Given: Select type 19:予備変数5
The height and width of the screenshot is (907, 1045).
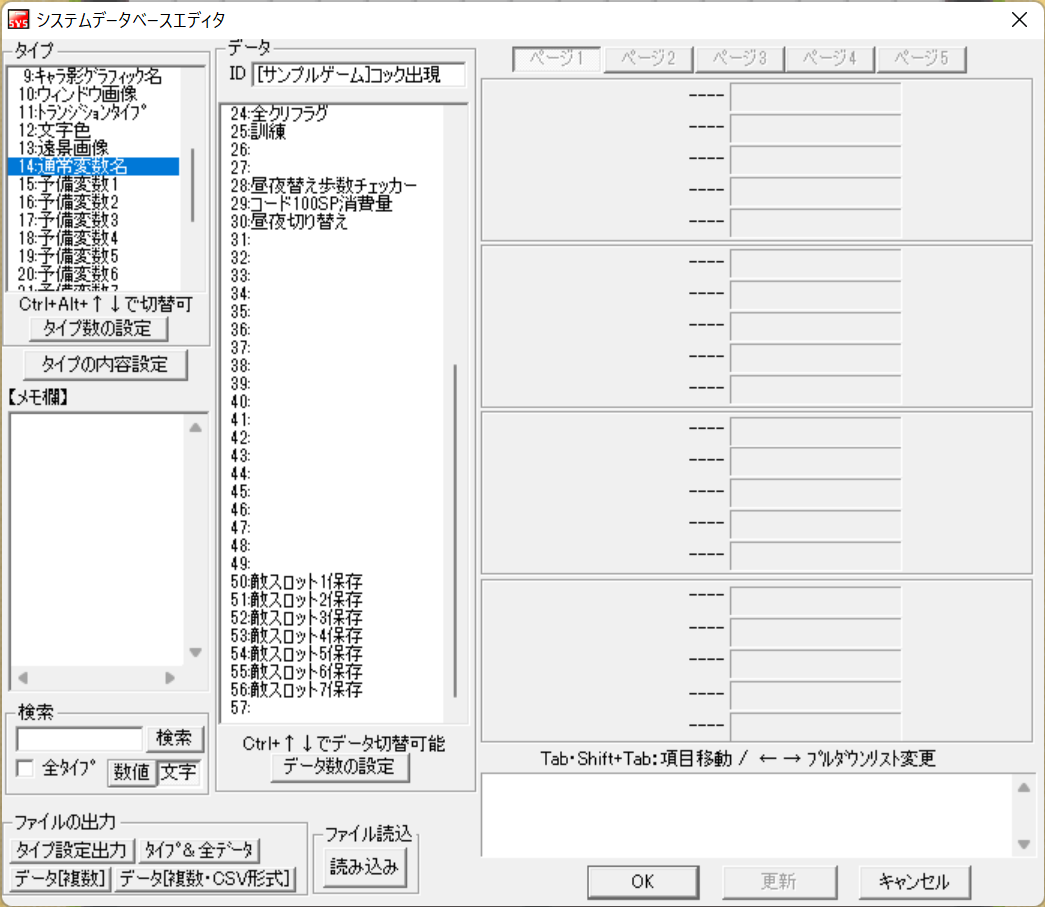Looking at the screenshot, I should pyautogui.click(x=93, y=256).
